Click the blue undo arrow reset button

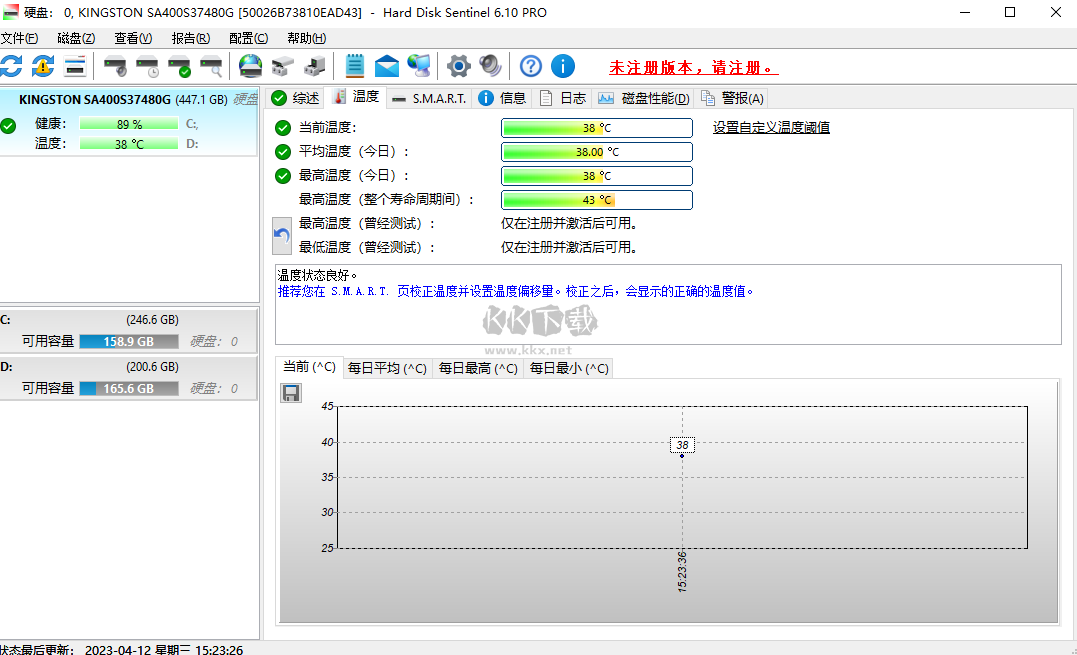[282, 236]
